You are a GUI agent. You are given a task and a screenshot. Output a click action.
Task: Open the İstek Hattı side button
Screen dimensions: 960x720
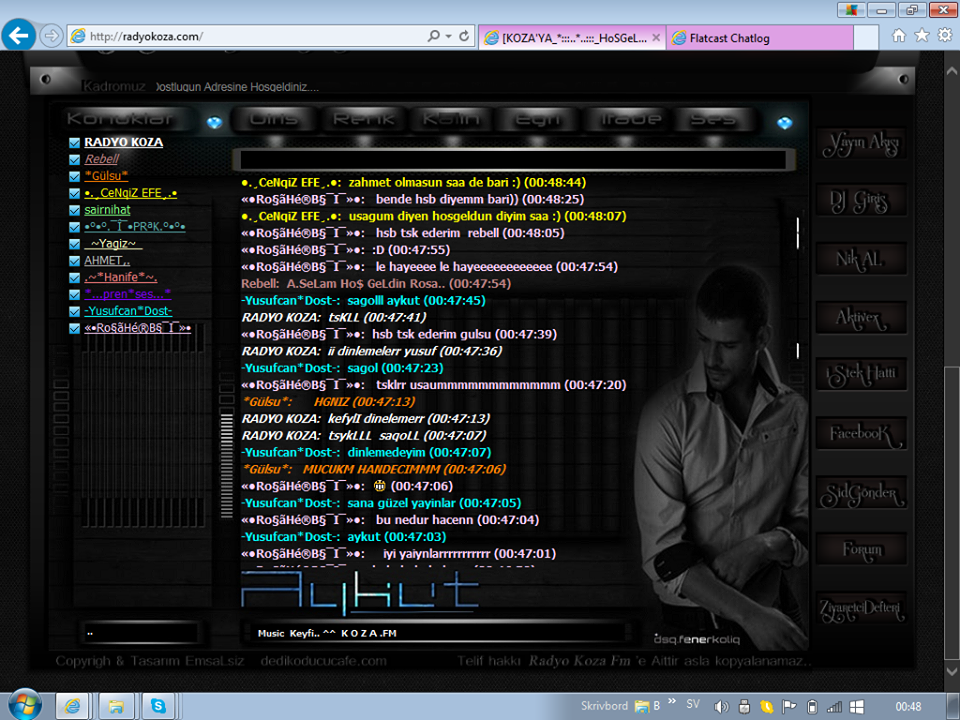(x=861, y=375)
